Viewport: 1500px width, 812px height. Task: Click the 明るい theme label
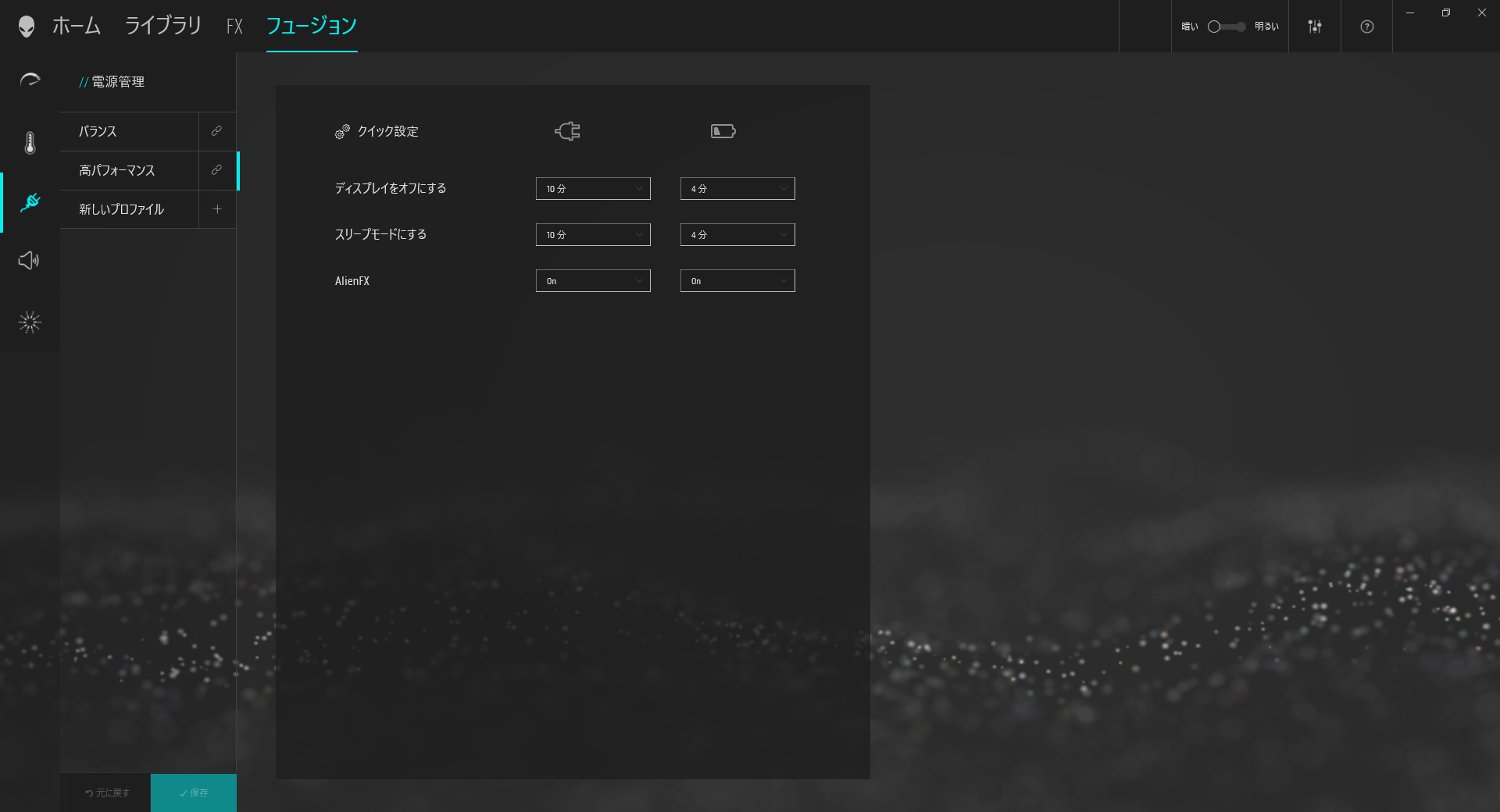click(1266, 27)
